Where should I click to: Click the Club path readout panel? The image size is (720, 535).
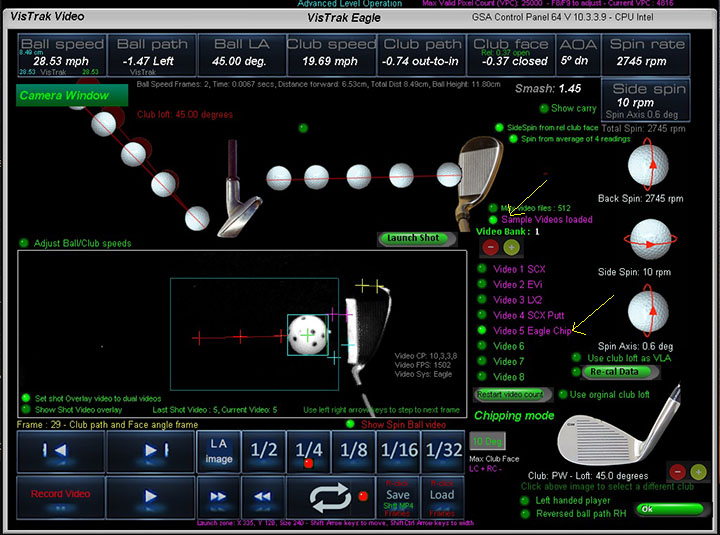pos(421,55)
